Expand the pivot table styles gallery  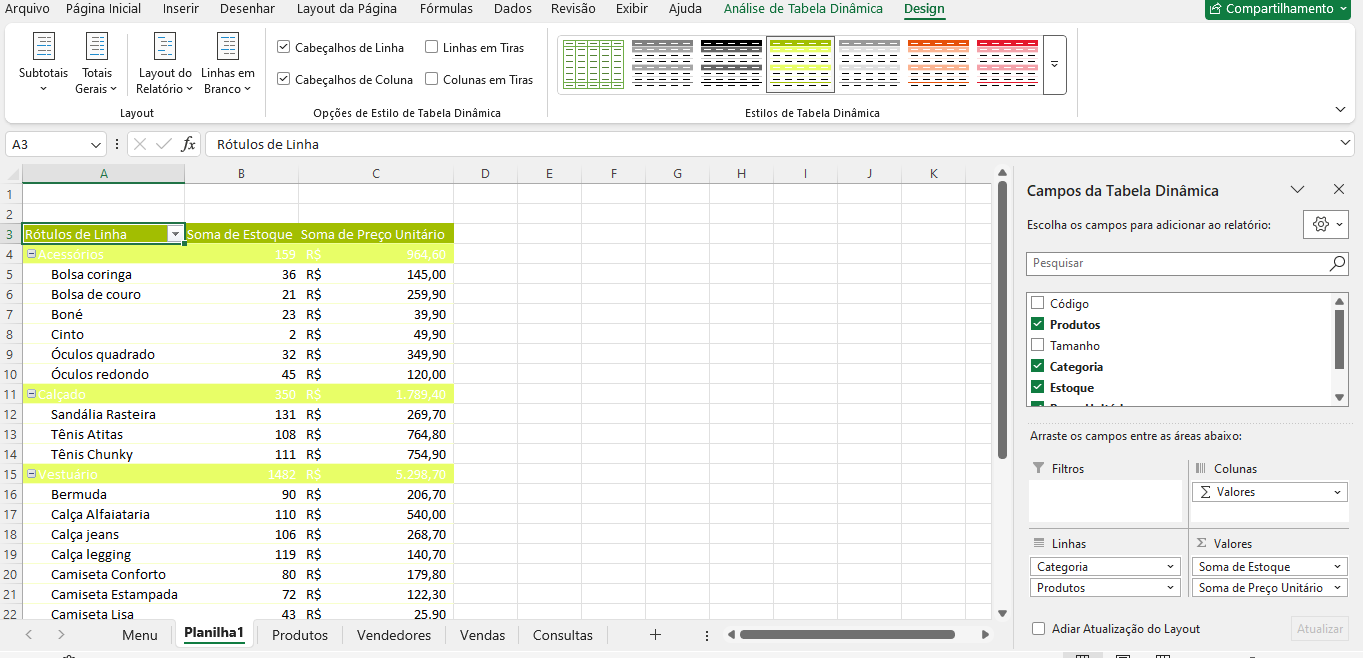point(1054,65)
